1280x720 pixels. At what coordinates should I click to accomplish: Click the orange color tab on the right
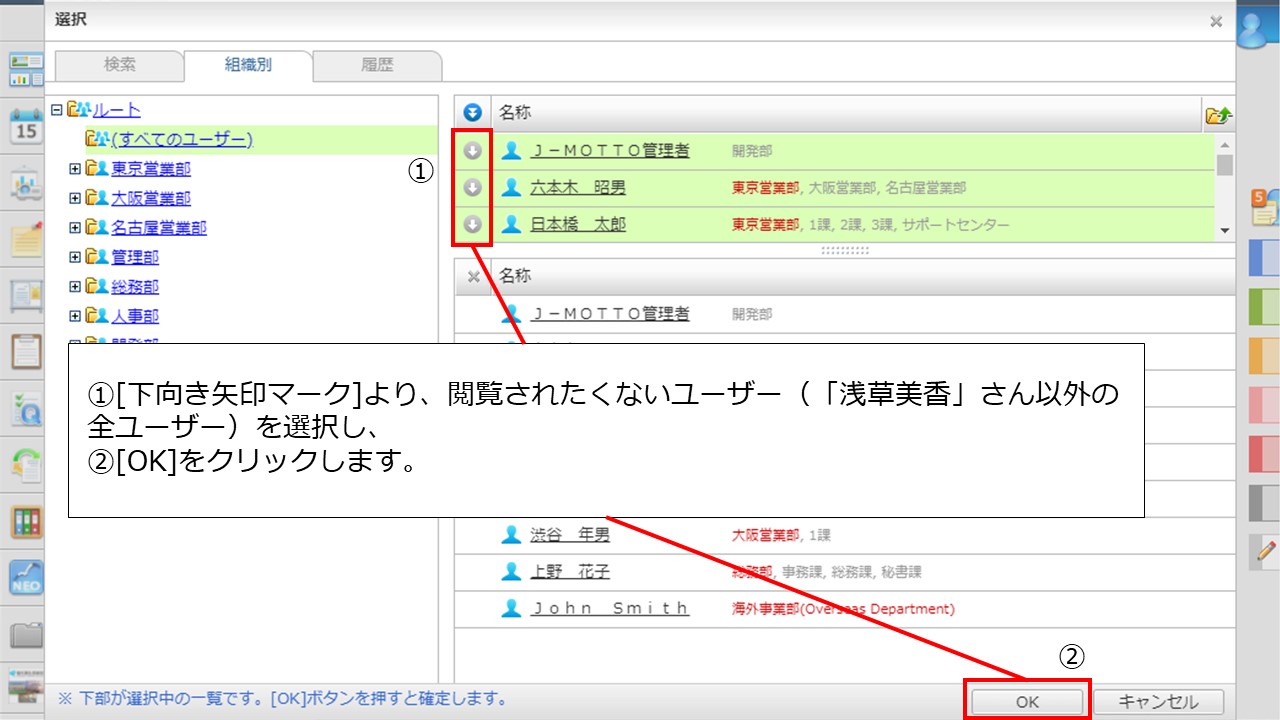pos(1264,356)
